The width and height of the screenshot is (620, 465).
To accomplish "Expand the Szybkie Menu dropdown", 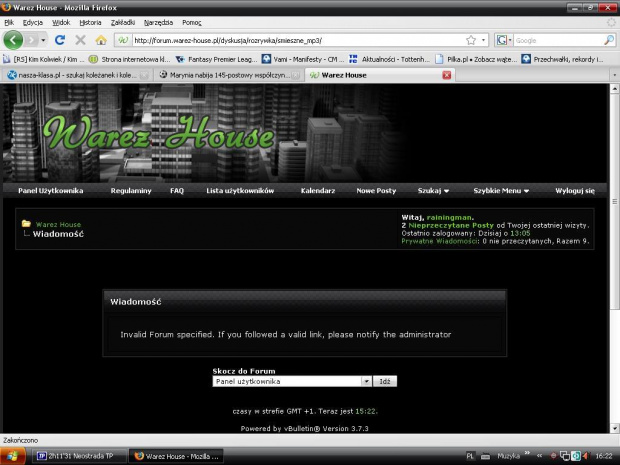I will (501, 190).
